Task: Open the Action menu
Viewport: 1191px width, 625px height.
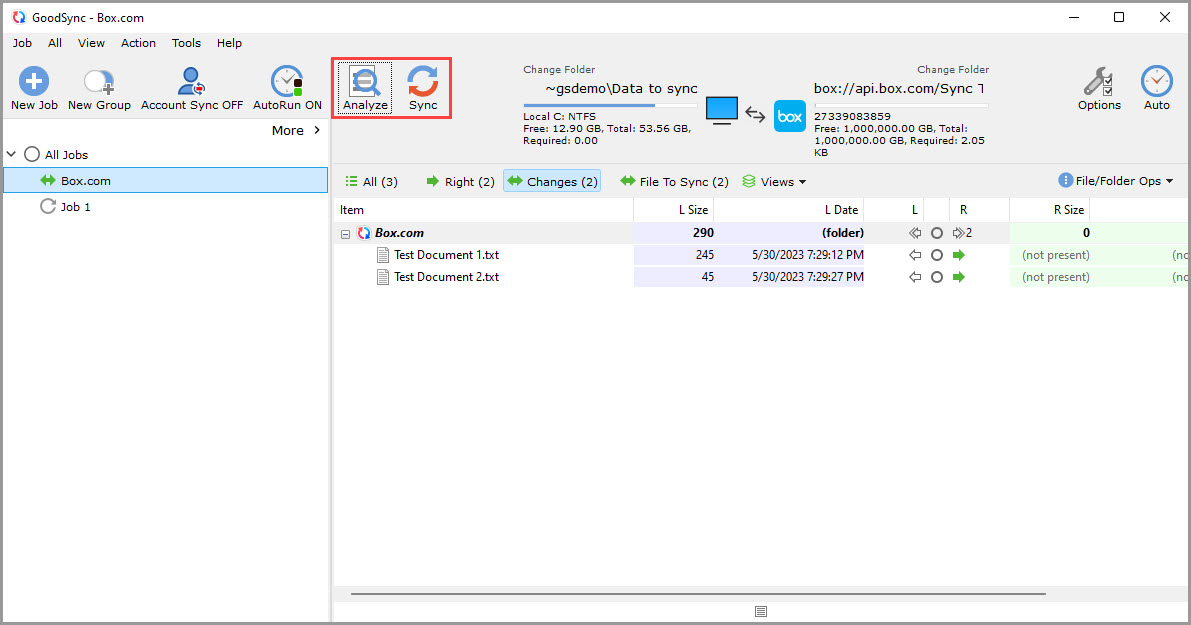Action: (x=138, y=43)
